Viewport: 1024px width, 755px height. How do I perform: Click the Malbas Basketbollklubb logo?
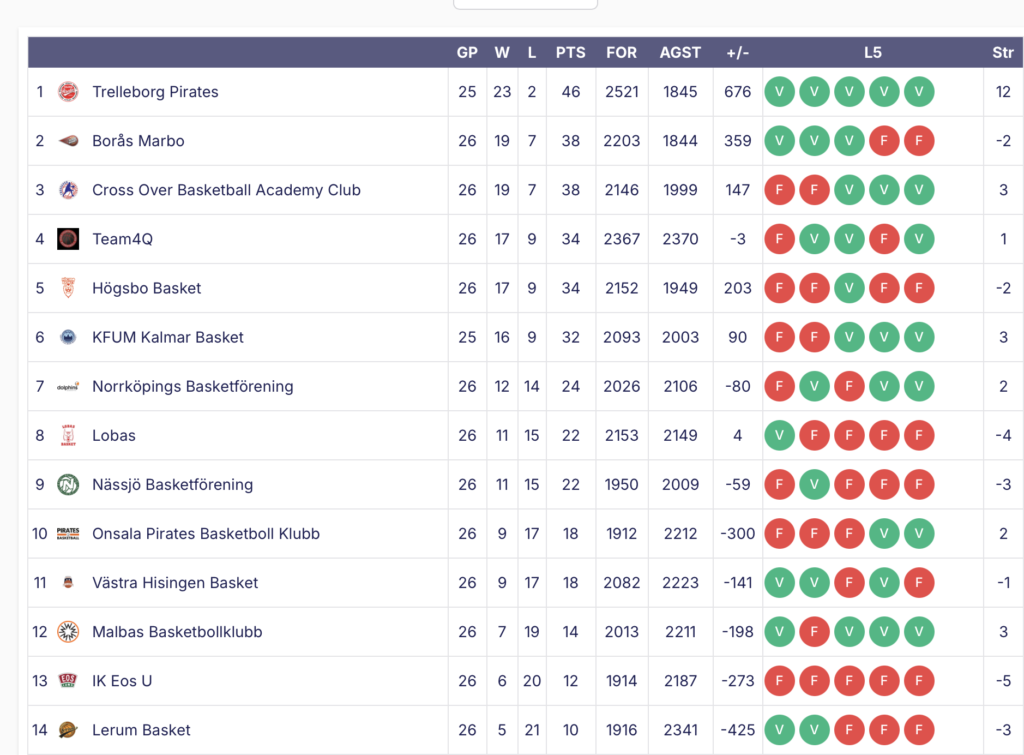point(68,632)
